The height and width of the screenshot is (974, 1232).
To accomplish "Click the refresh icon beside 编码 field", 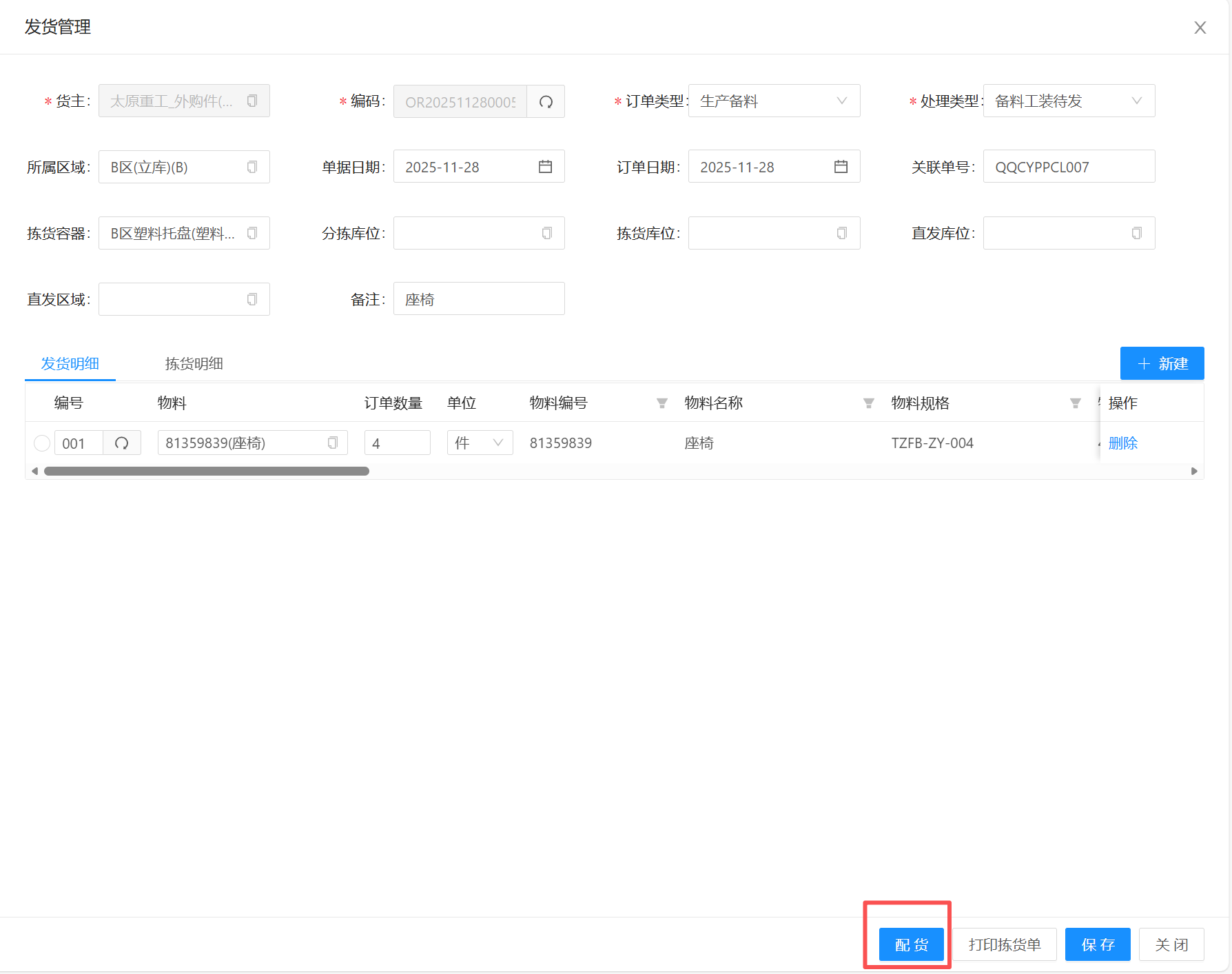I will [x=546, y=102].
